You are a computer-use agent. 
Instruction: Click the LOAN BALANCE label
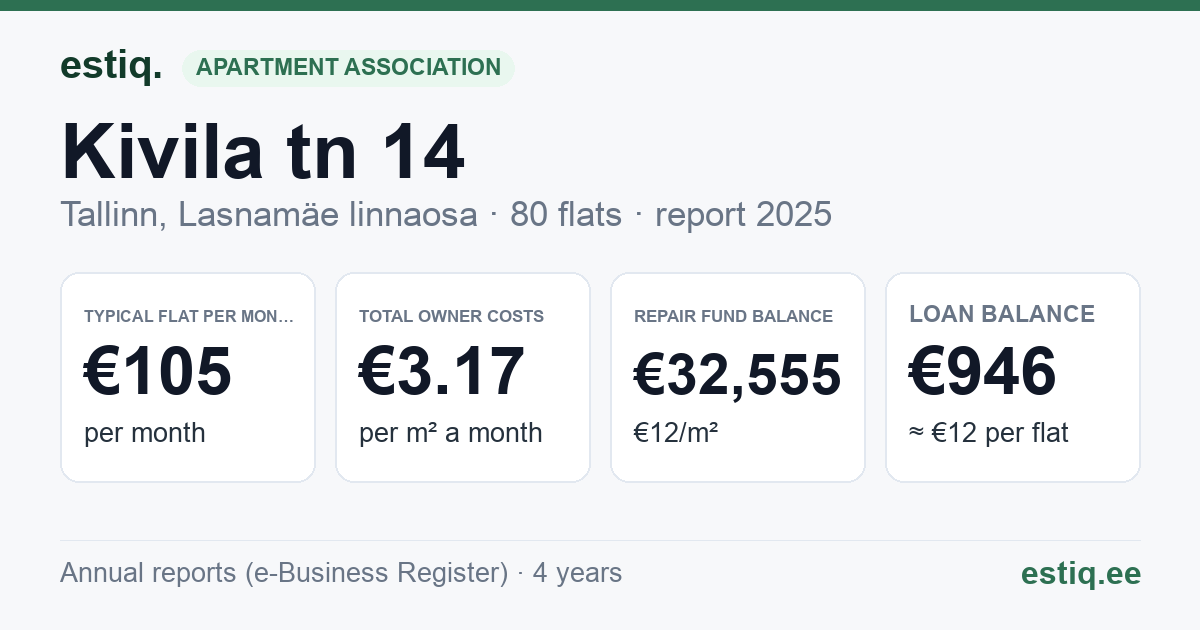(x=1002, y=314)
